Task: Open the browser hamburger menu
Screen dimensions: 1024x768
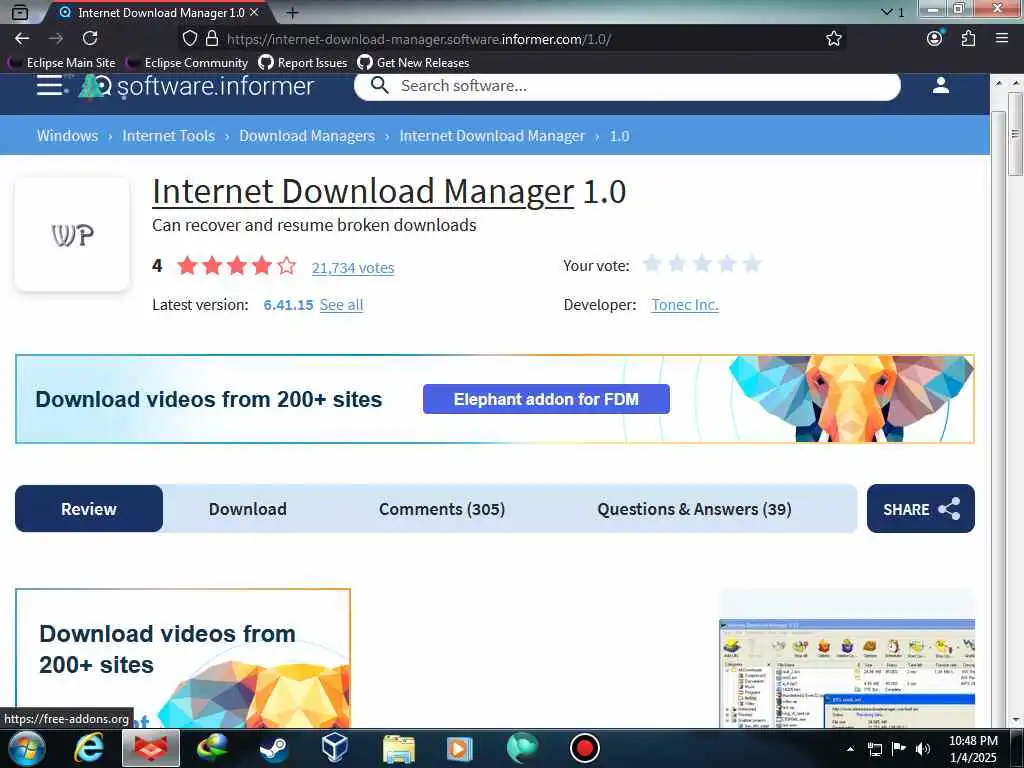Action: pos(1002,39)
